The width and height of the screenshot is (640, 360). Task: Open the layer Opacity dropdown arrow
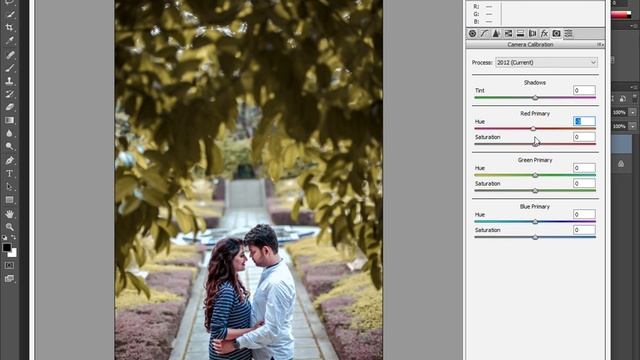(x=633, y=112)
